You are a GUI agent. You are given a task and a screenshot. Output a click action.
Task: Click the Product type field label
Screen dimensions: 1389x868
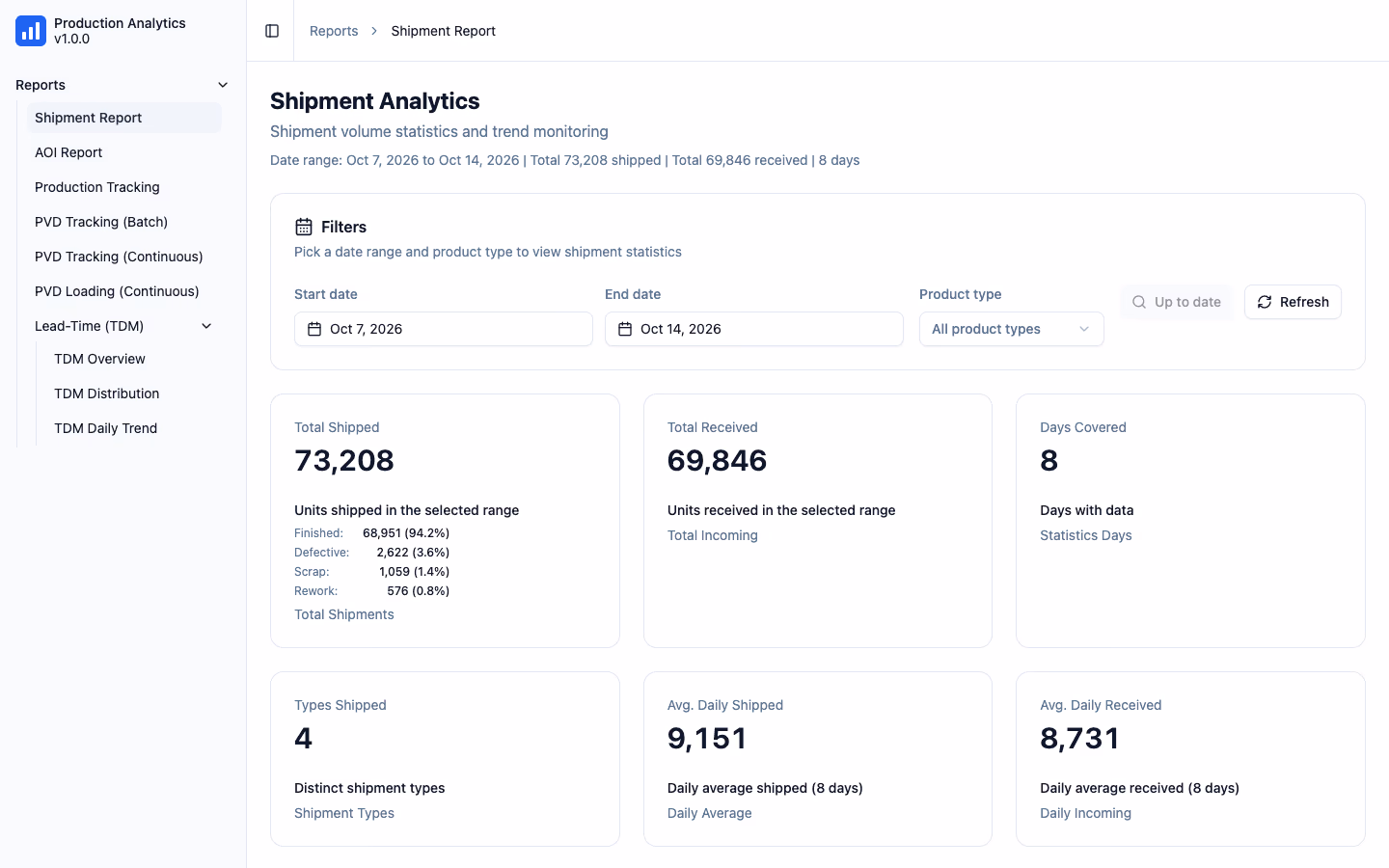(960, 294)
